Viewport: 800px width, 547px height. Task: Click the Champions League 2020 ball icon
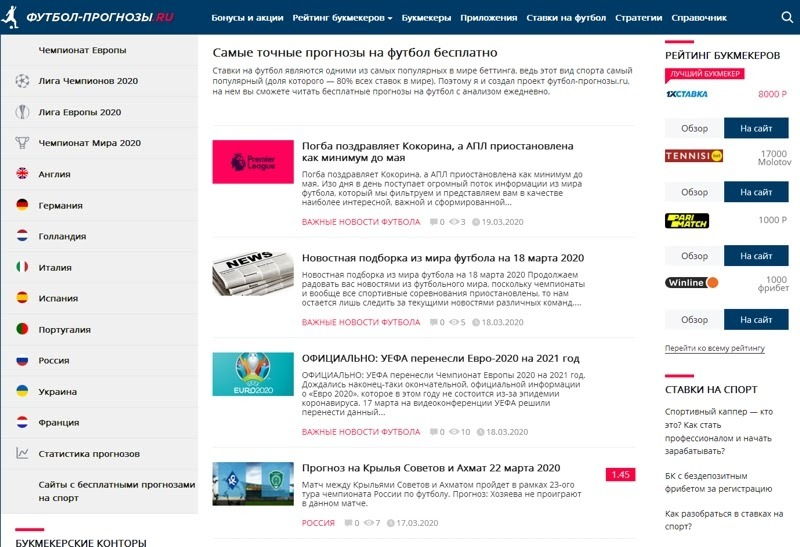click(x=22, y=81)
